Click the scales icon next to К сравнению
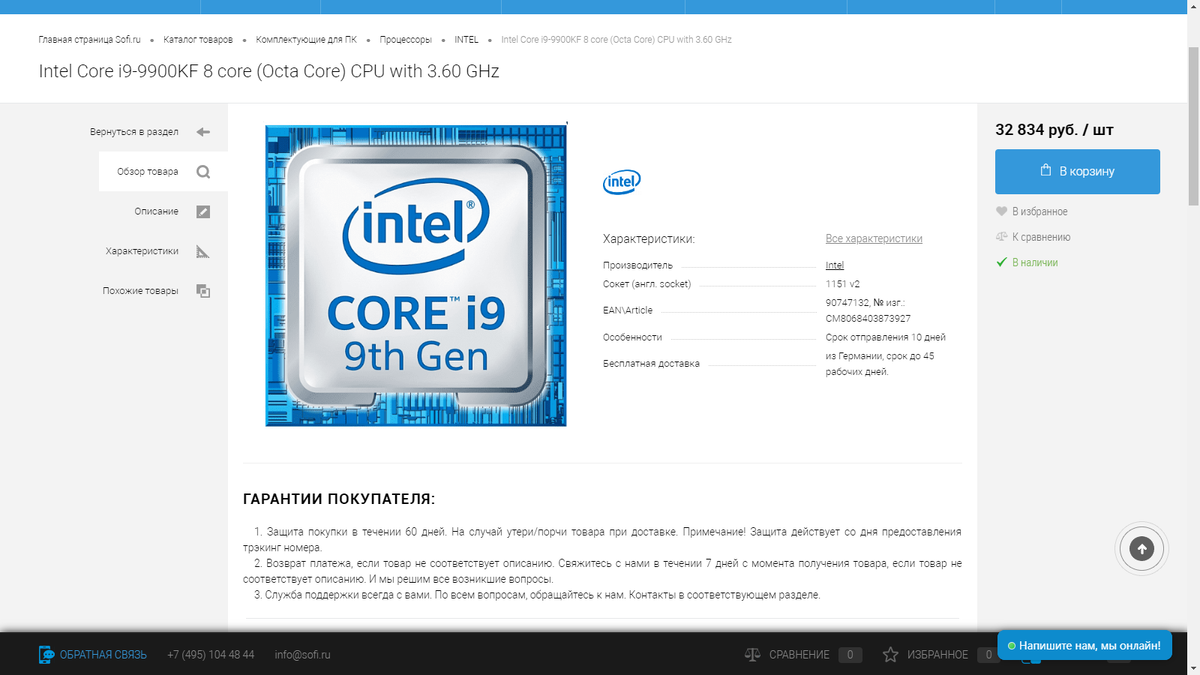 (1002, 237)
